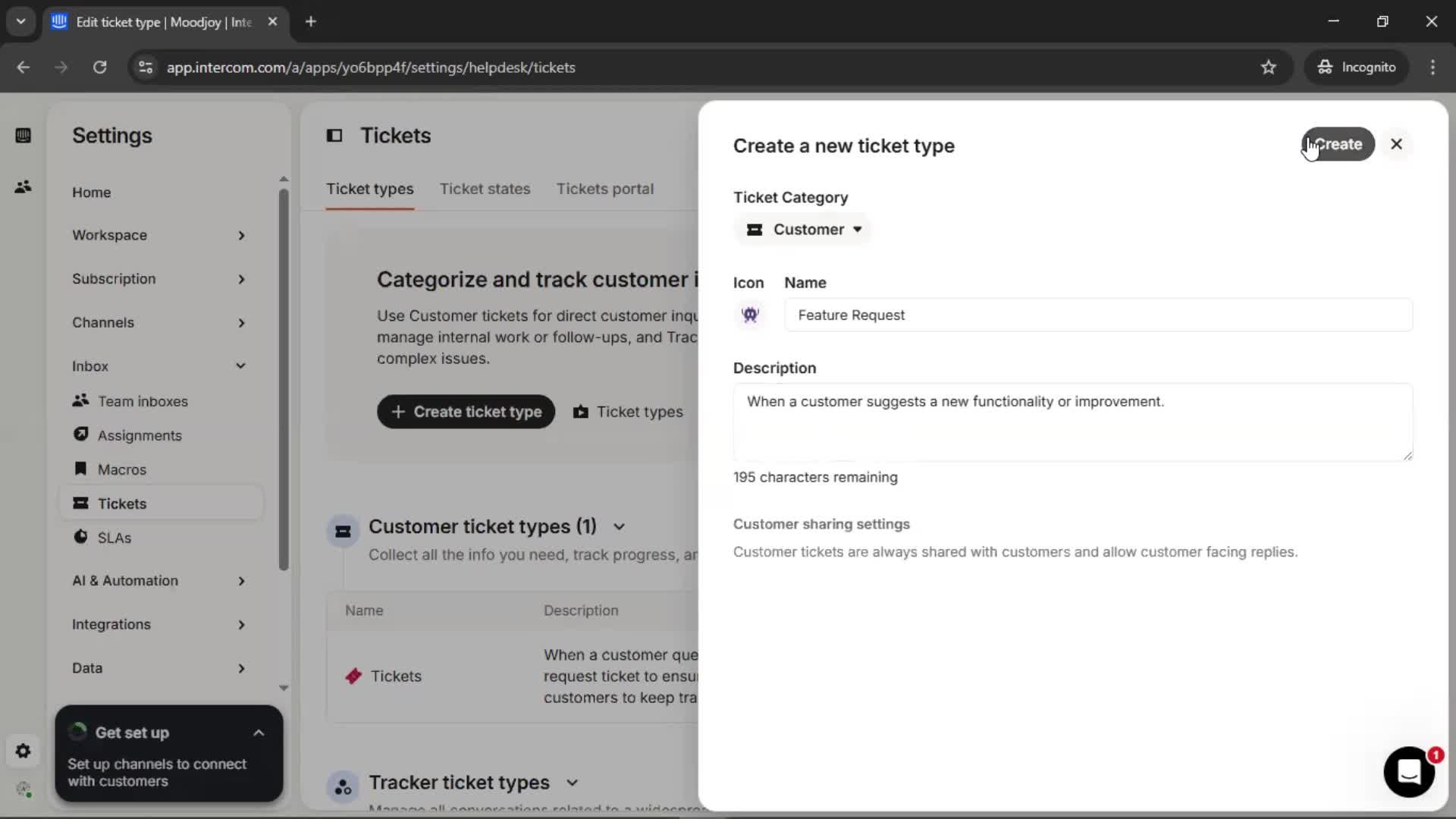Viewport: 1456px width, 819px height.
Task: Go back to previous page
Action: coord(23,67)
